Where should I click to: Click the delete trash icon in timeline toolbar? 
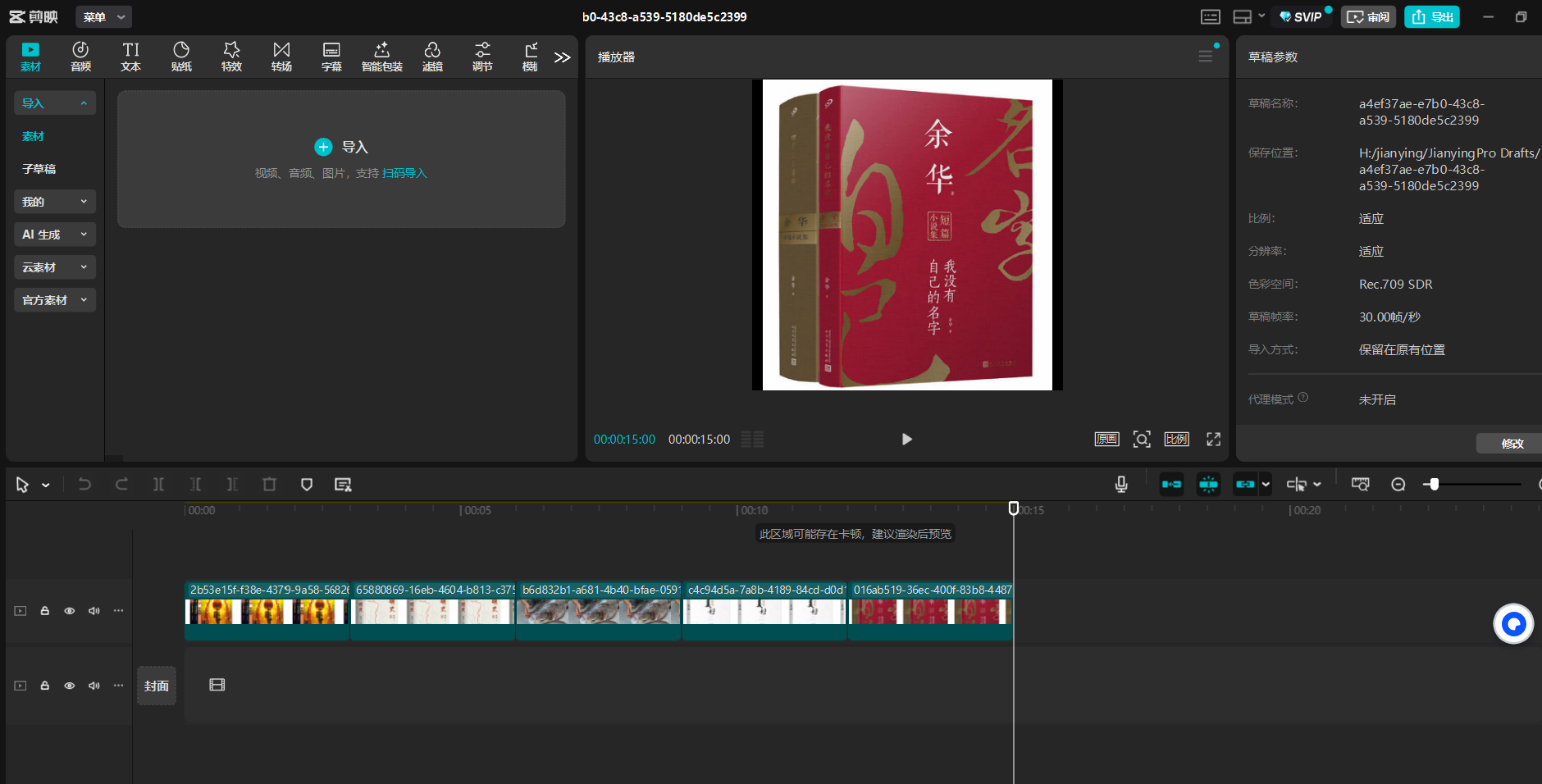point(269,485)
